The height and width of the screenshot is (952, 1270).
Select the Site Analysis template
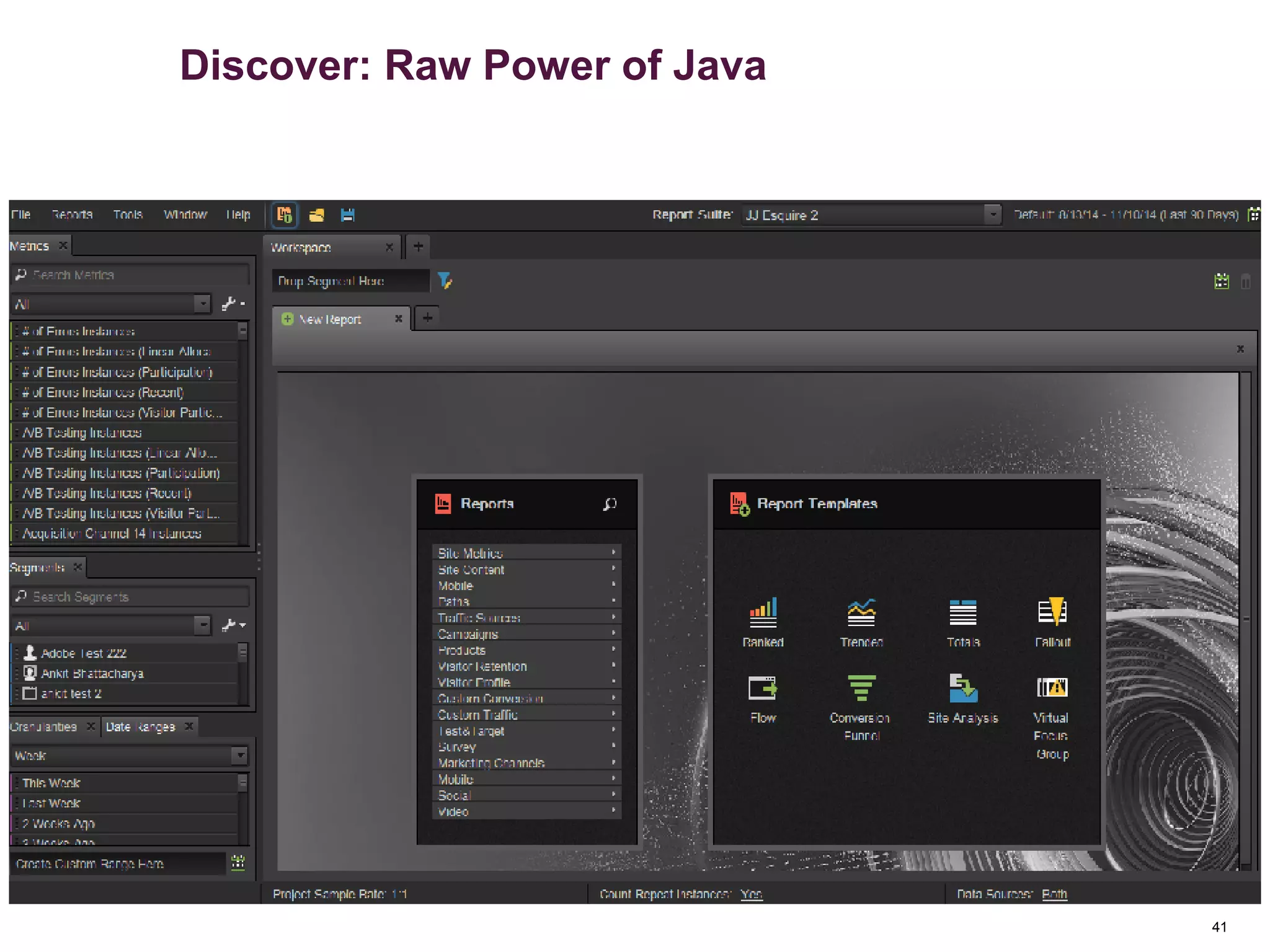[x=963, y=699]
